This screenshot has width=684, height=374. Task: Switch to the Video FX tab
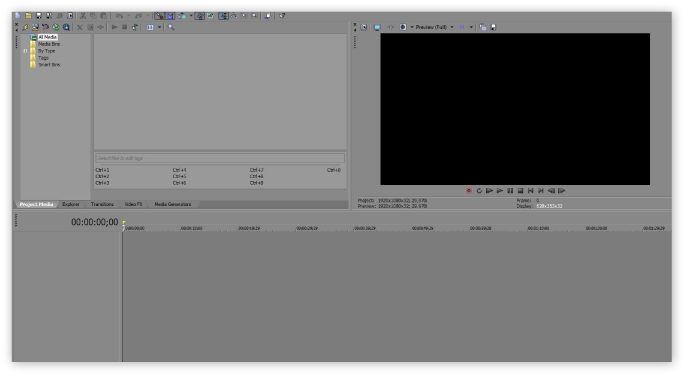[x=133, y=204]
